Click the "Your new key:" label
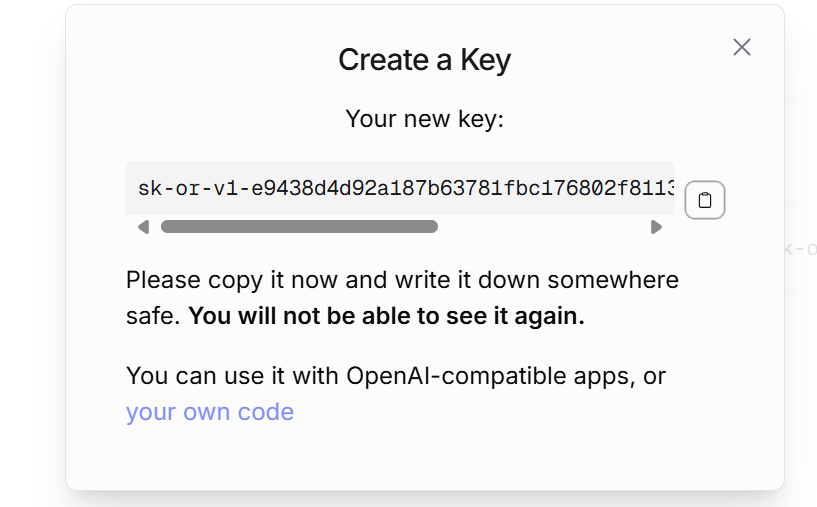 (x=425, y=119)
